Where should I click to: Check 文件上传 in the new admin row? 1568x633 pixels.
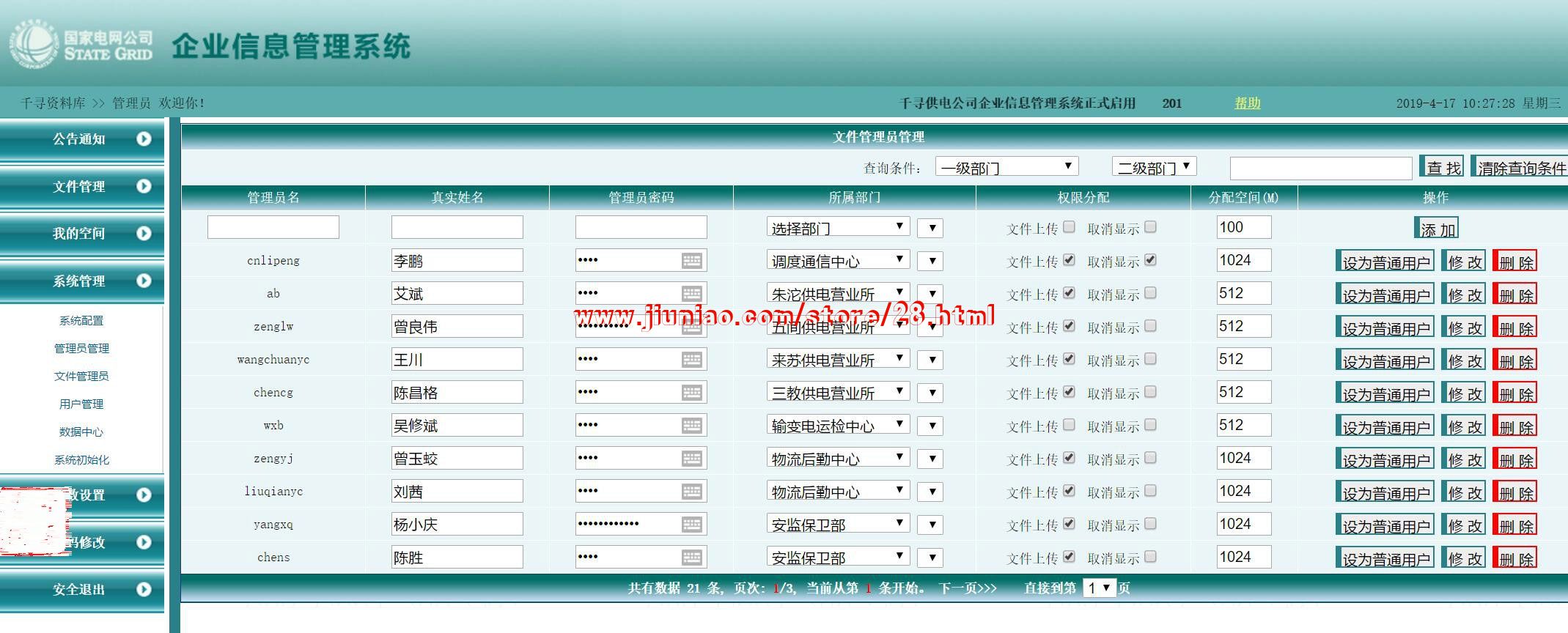click(x=1070, y=227)
